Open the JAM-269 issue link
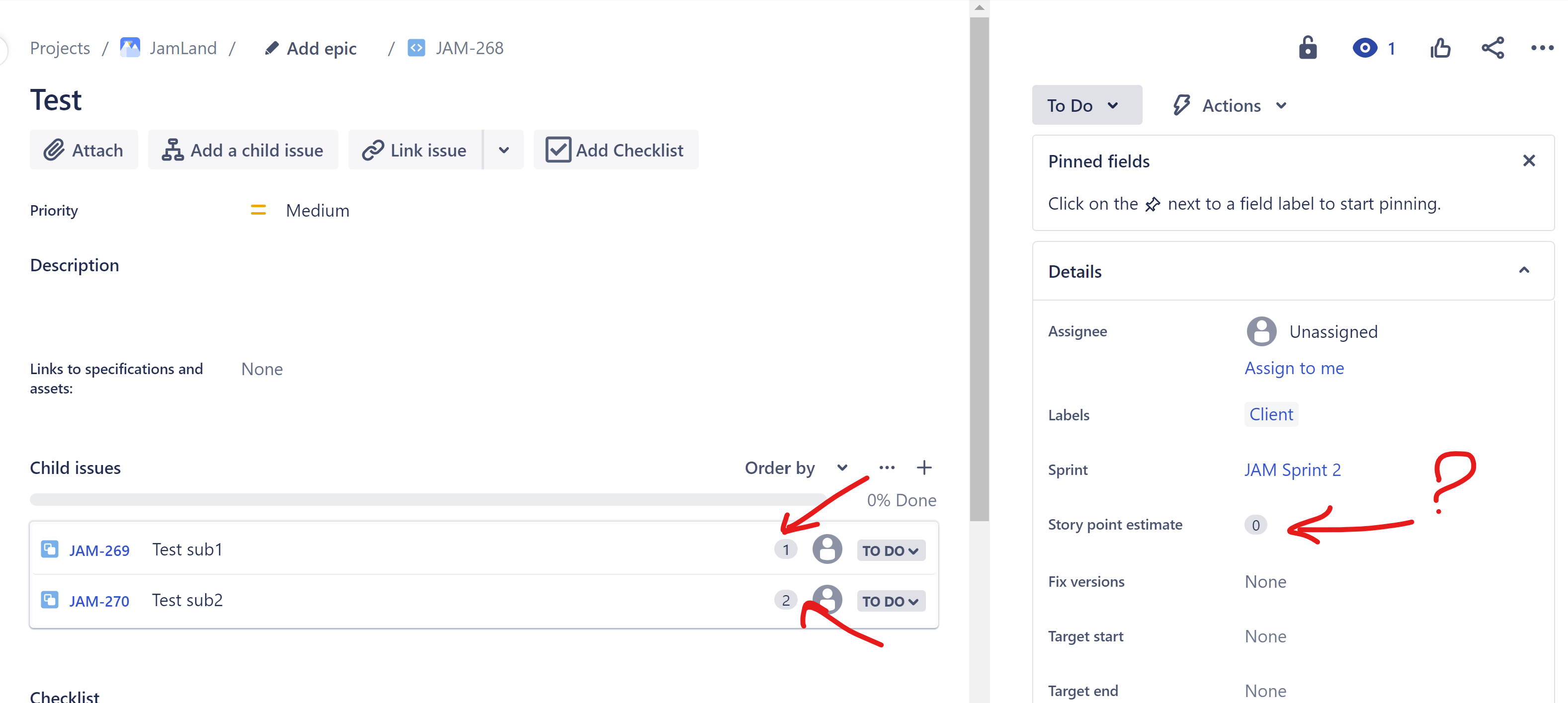 99,550
